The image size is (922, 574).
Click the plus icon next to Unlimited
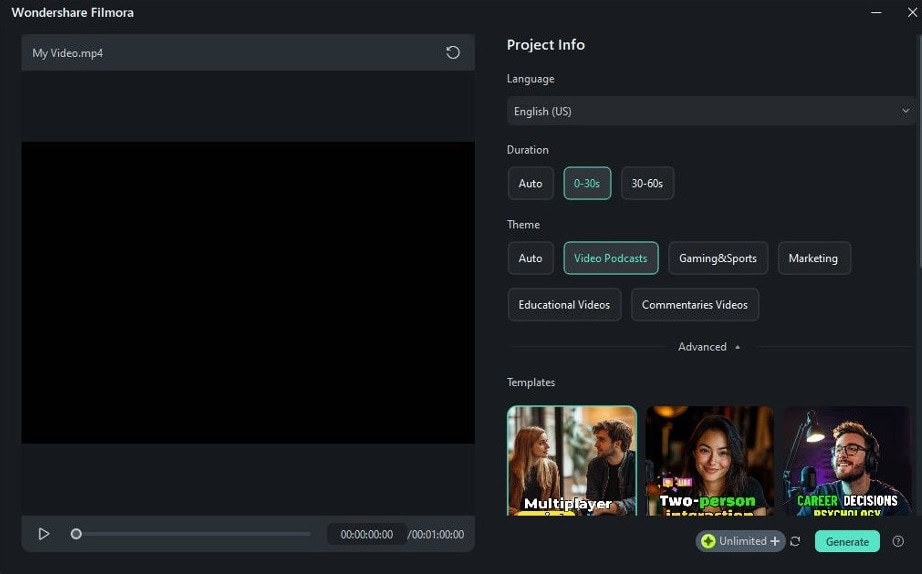(x=775, y=541)
